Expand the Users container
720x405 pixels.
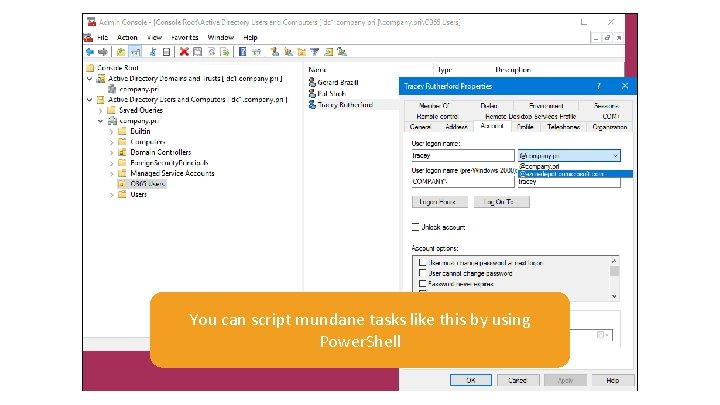click(112, 195)
